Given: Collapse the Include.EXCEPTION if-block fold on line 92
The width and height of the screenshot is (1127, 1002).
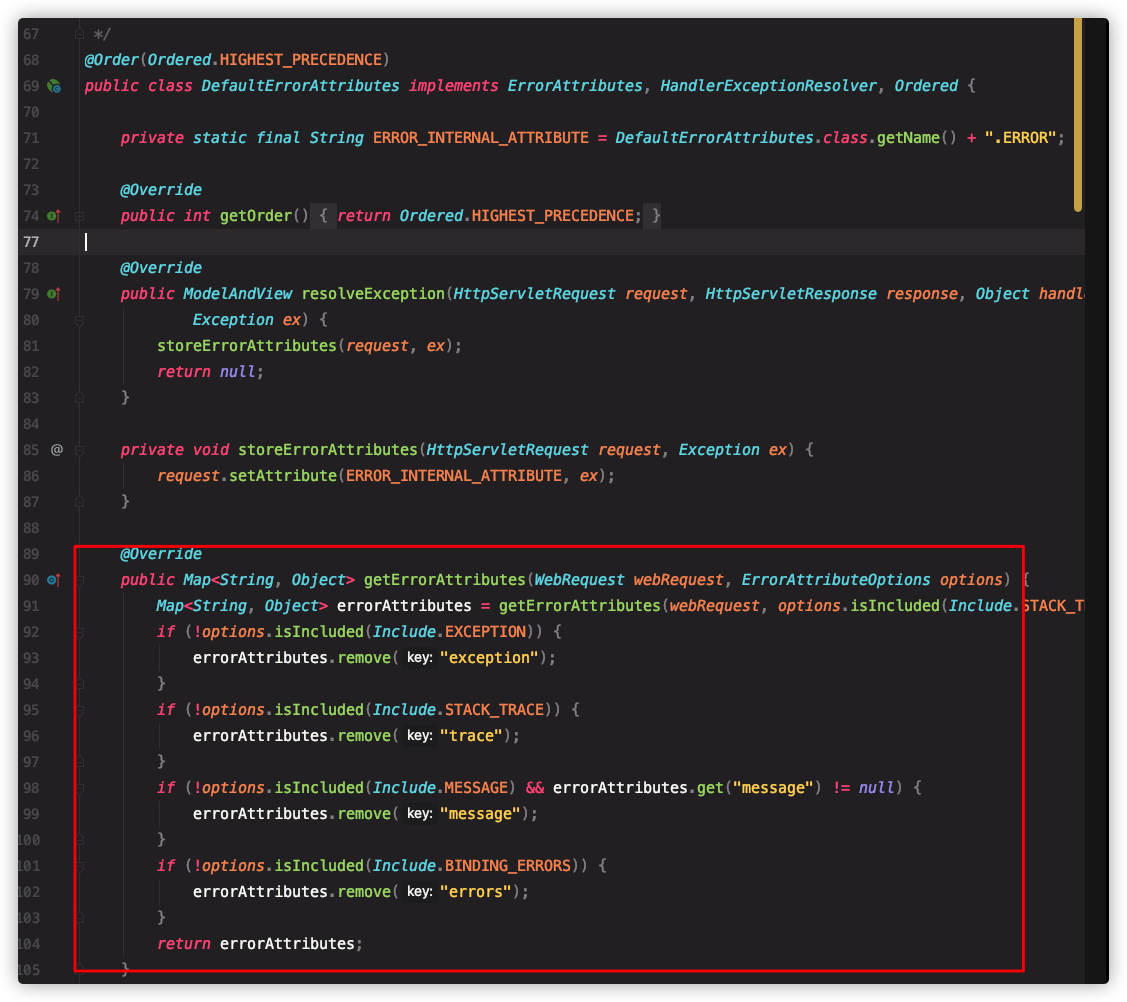Looking at the screenshot, I should [x=79, y=632].
